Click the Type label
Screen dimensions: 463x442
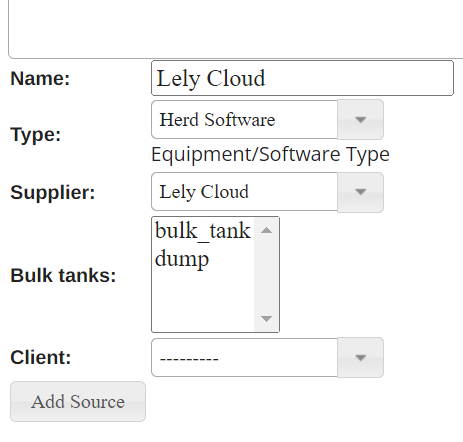point(36,135)
